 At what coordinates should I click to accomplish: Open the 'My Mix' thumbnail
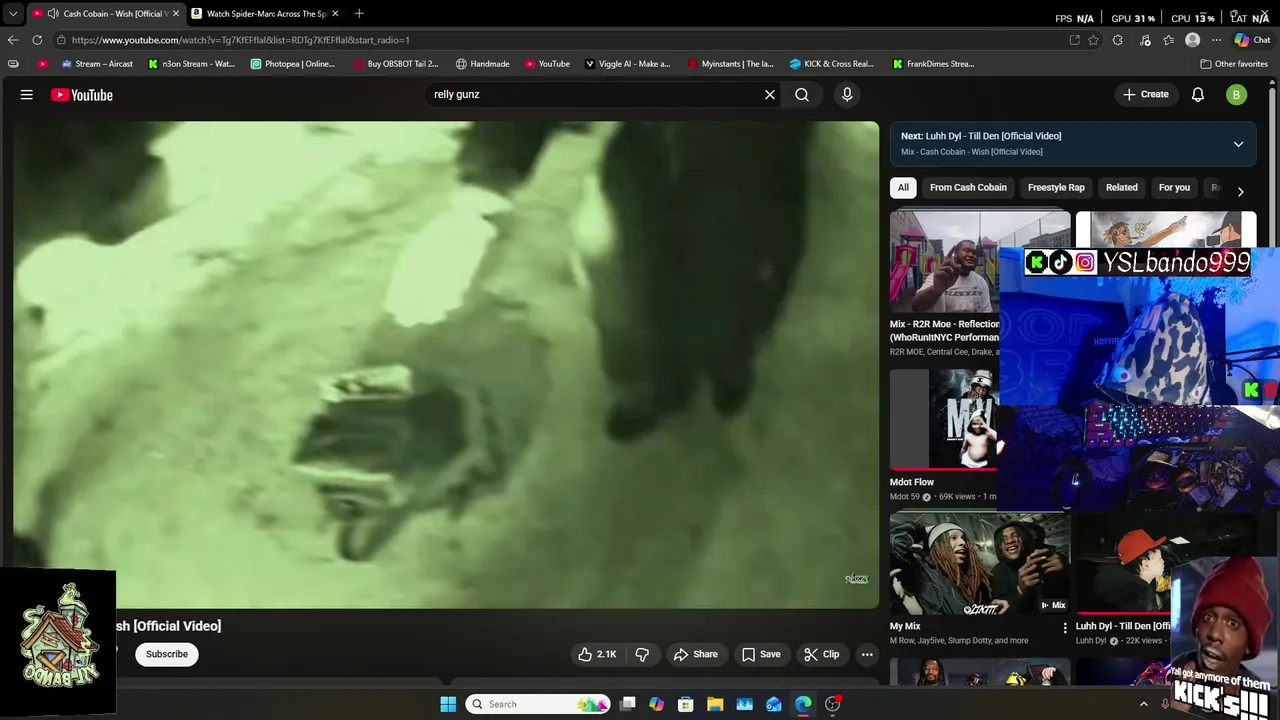pos(980,564)
